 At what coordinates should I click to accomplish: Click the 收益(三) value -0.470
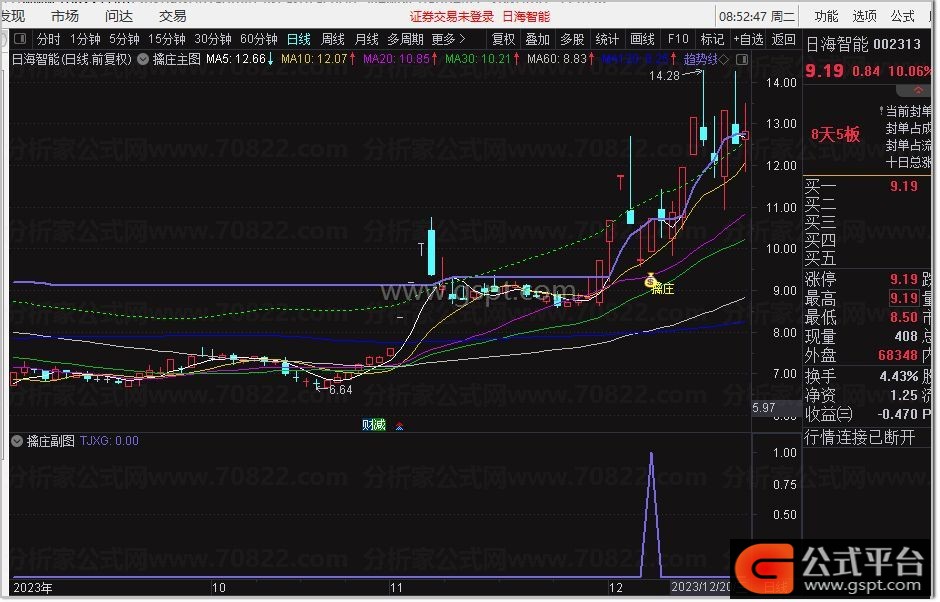click(x=897, y=415)
